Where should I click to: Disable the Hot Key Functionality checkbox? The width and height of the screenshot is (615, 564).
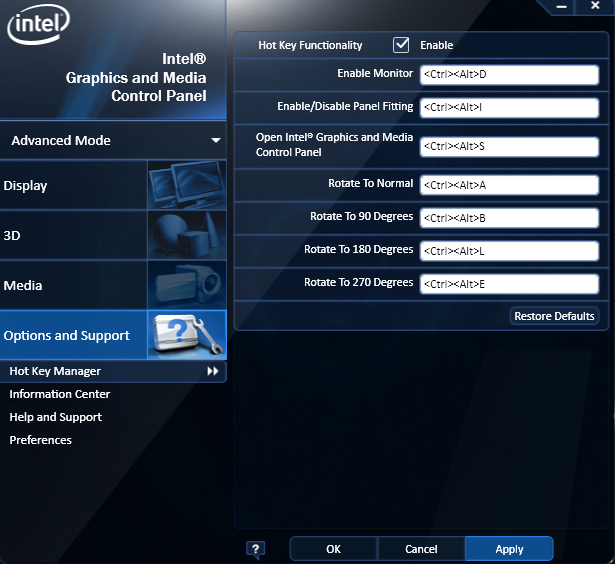[x=401, y=45]
